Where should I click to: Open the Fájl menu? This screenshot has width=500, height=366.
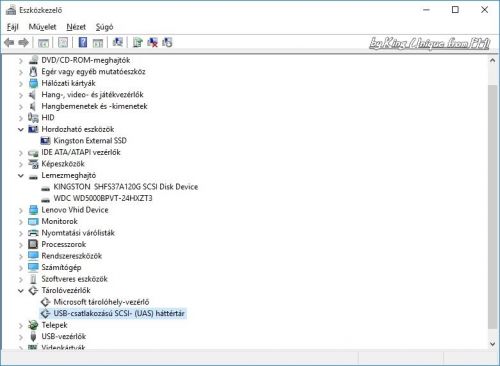tap(13, 27)
